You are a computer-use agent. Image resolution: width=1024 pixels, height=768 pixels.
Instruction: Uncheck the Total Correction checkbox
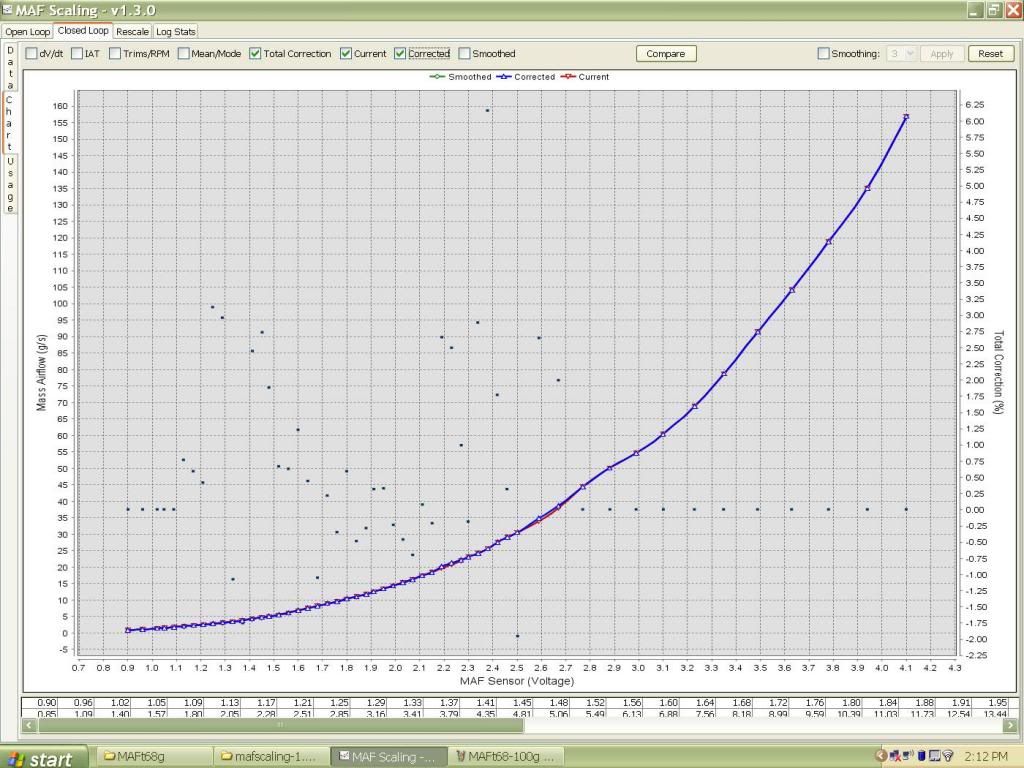coord(256,54)
